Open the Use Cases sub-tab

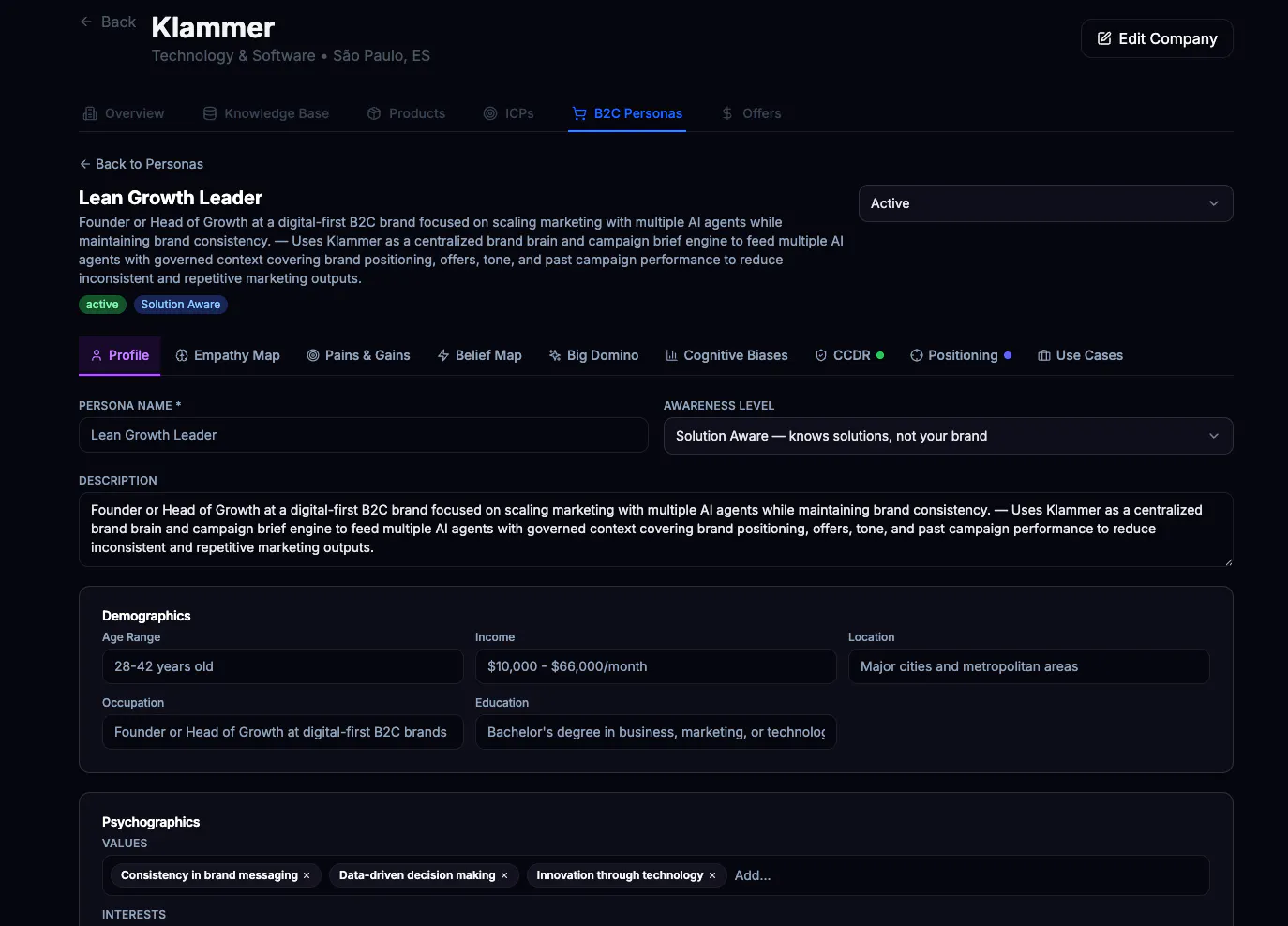tap(1080, 355)
